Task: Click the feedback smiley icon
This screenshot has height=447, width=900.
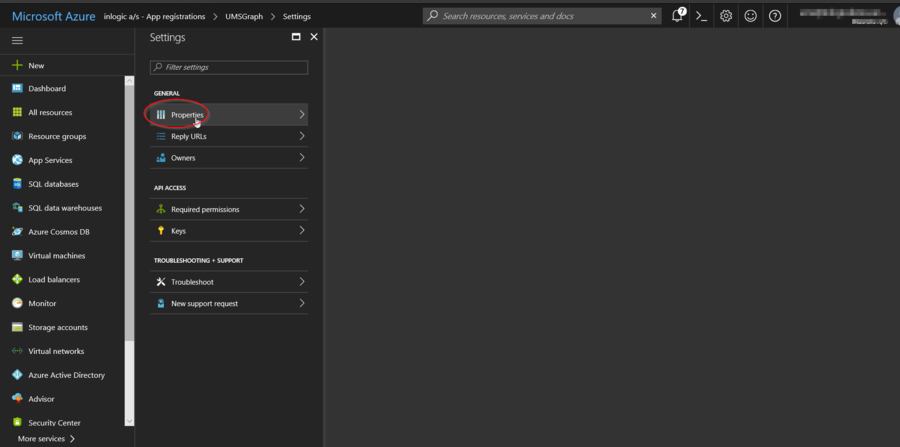Action: [x=750, y=16]
